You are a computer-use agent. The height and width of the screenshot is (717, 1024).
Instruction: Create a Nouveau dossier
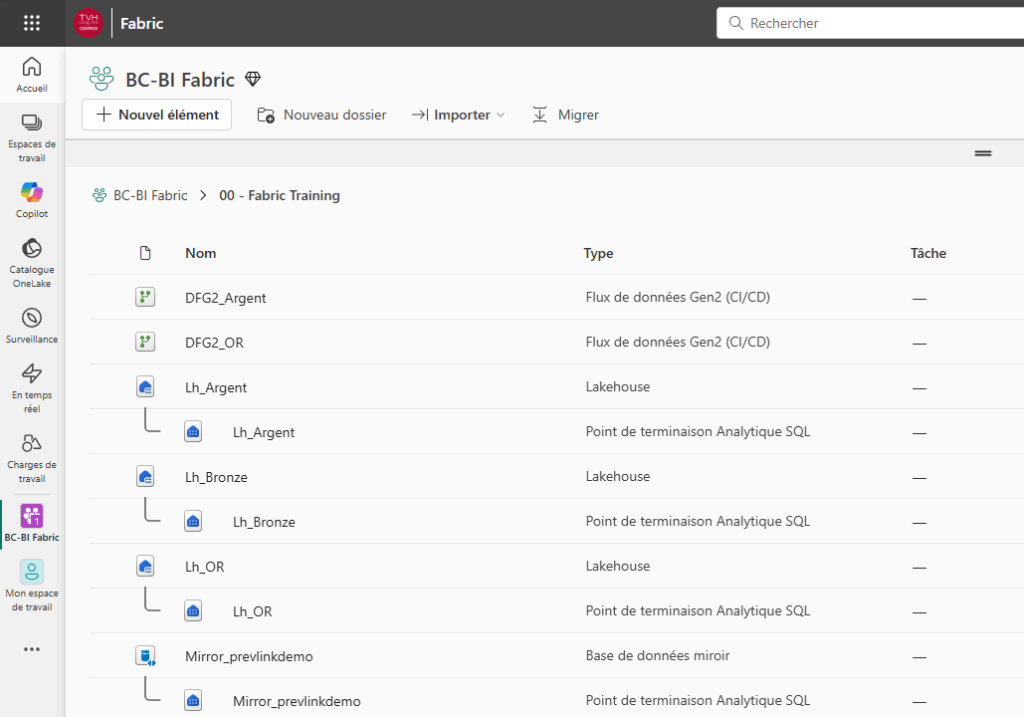pos(322,115)
